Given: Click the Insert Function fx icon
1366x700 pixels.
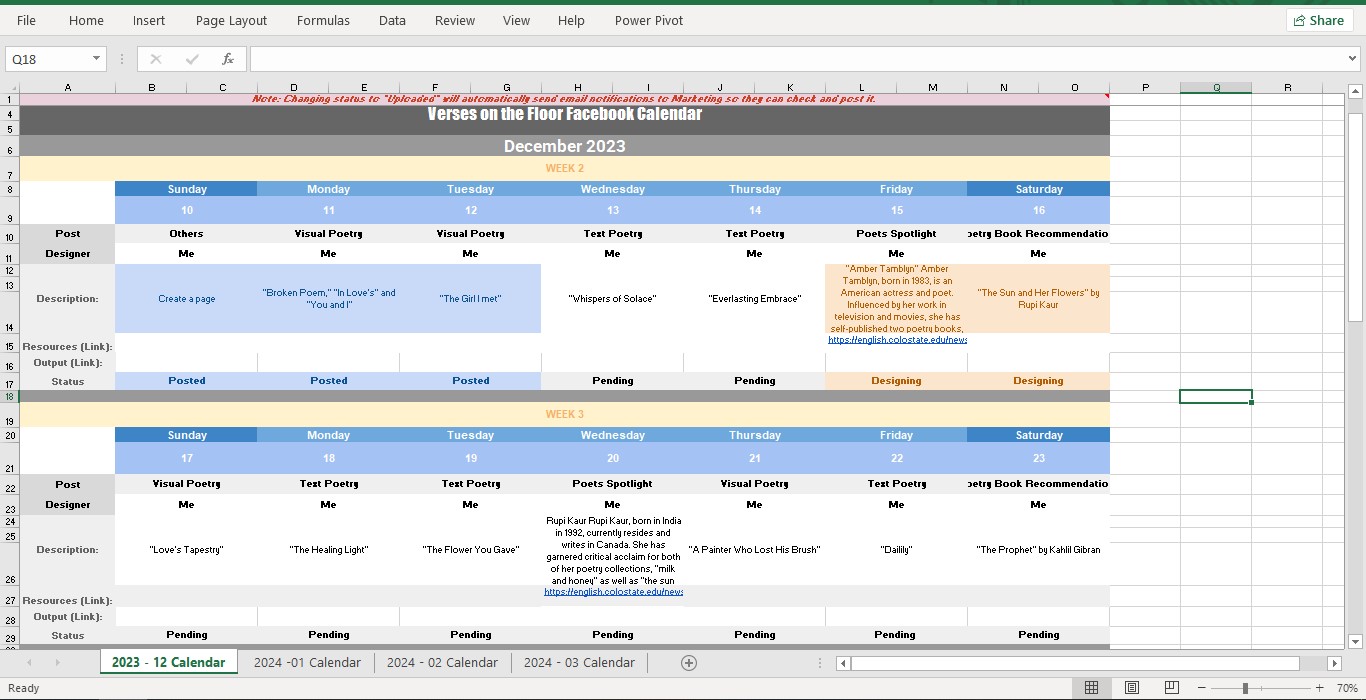Looking at the screenshot, I should (228, 59).
